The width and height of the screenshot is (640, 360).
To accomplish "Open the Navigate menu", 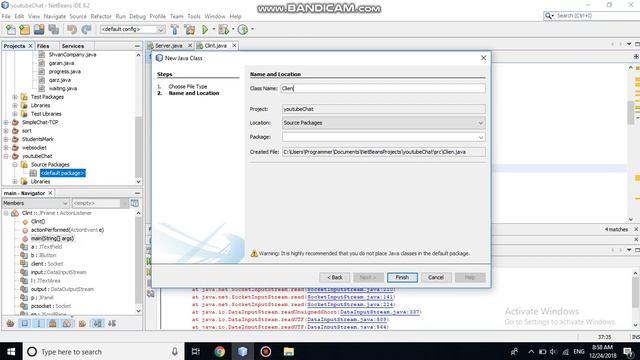I will point(55,16).
